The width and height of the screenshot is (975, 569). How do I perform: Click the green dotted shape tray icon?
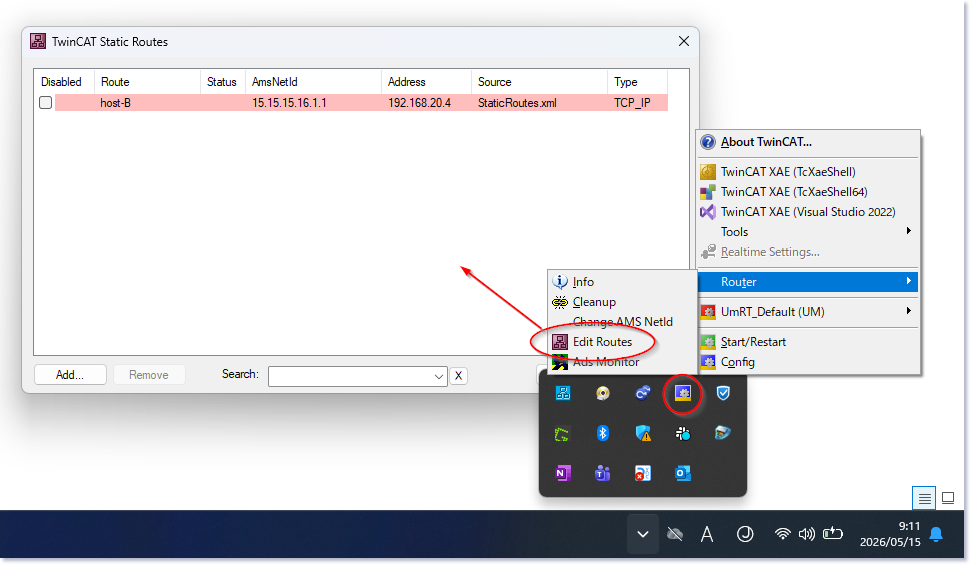pos(563,433)
